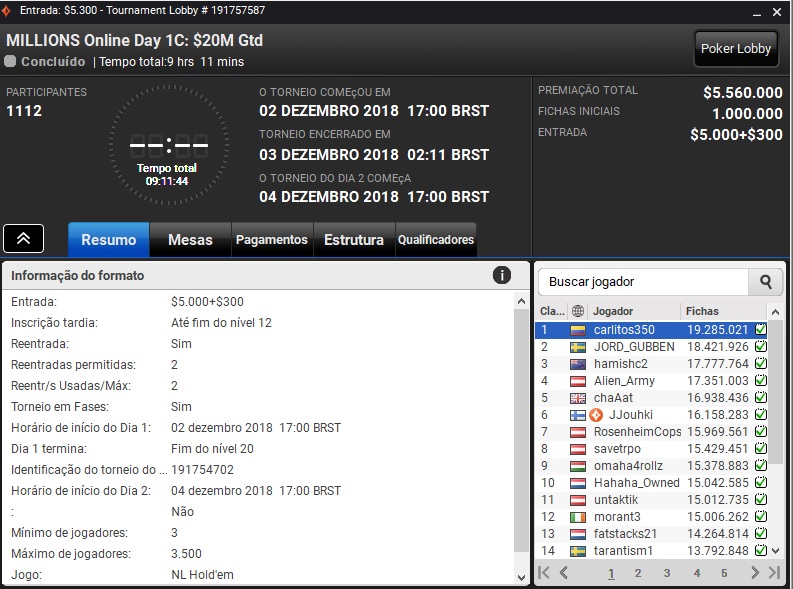Click the flag next to RosenheimCops
The height and width of the screenshot is (589, 793).
(578, 432)
